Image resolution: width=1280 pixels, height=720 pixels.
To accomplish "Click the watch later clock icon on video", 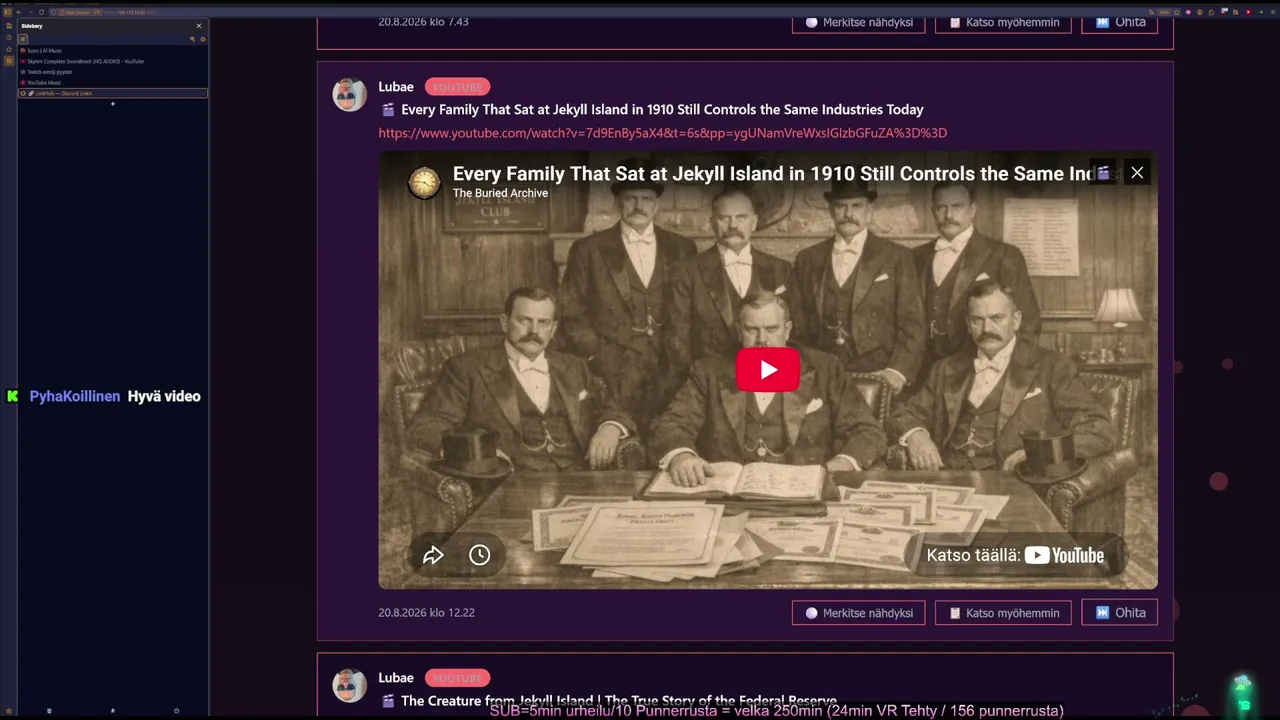I will (480, 555).
